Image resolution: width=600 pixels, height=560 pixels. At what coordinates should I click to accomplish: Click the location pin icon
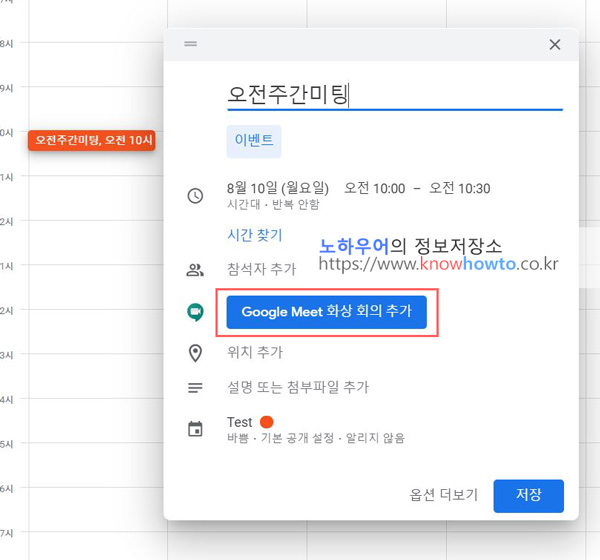[x=195, y=353]
